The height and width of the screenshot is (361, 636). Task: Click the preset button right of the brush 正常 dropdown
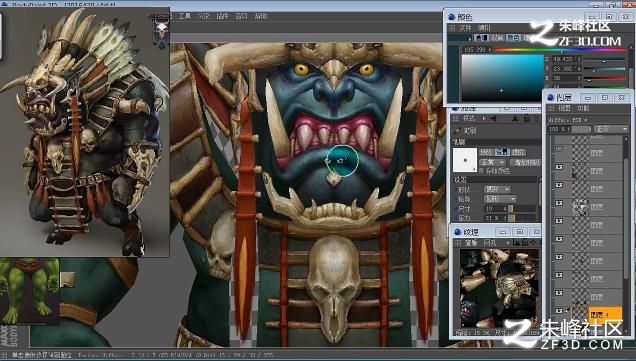tap(526, 163)
